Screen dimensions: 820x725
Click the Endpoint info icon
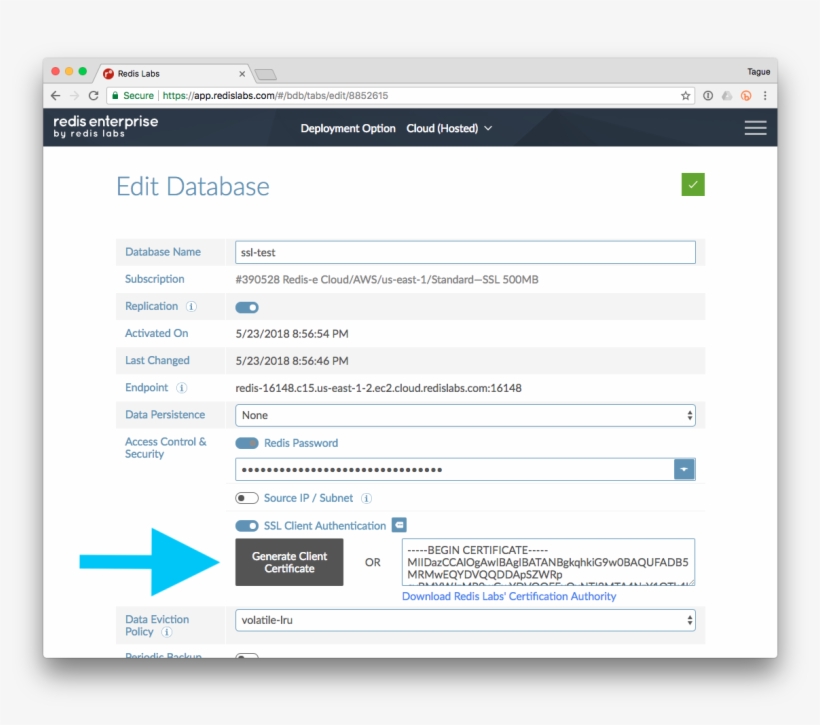tap(181, 388)
